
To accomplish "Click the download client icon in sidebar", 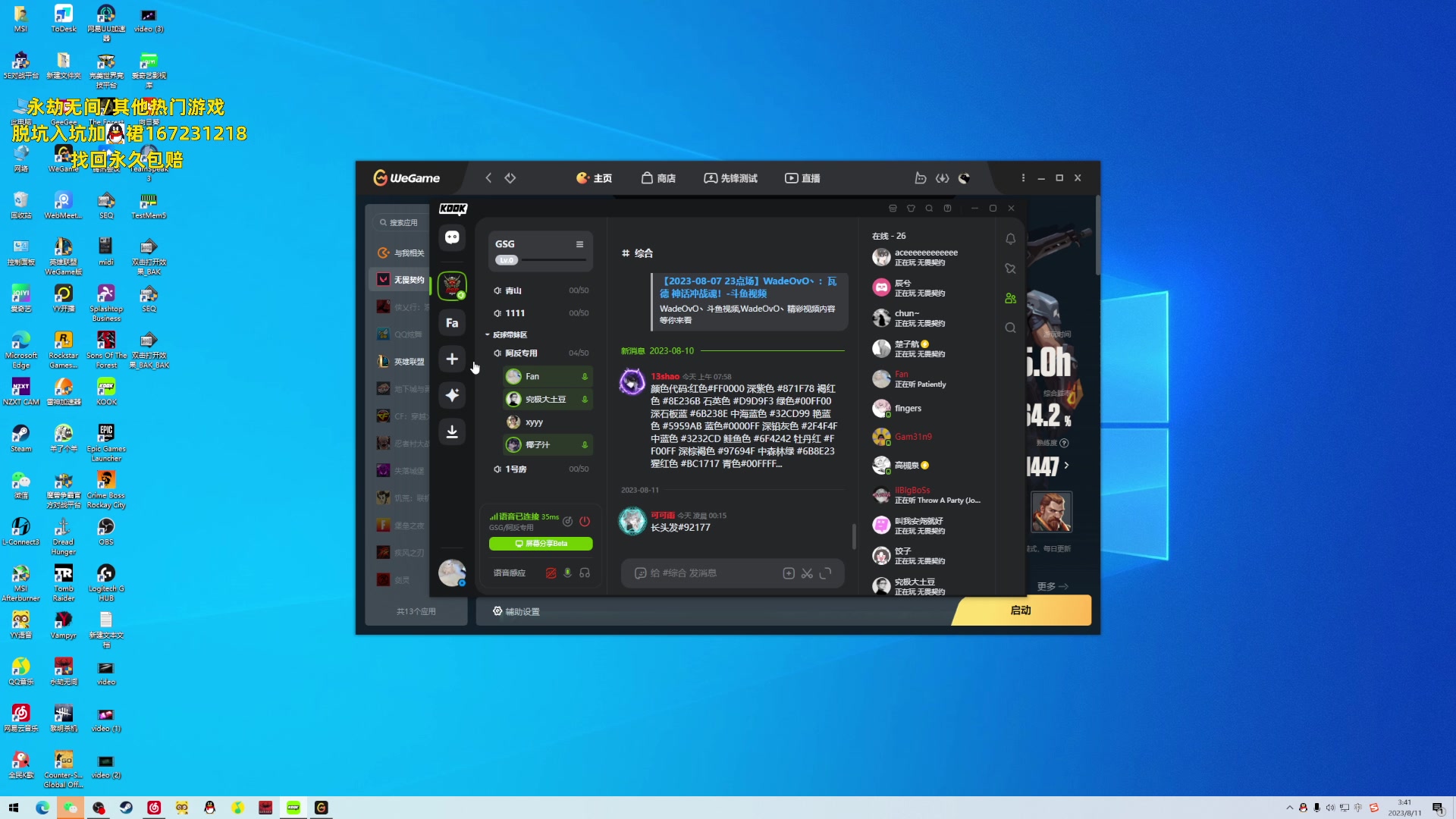I will click(452, 431).
